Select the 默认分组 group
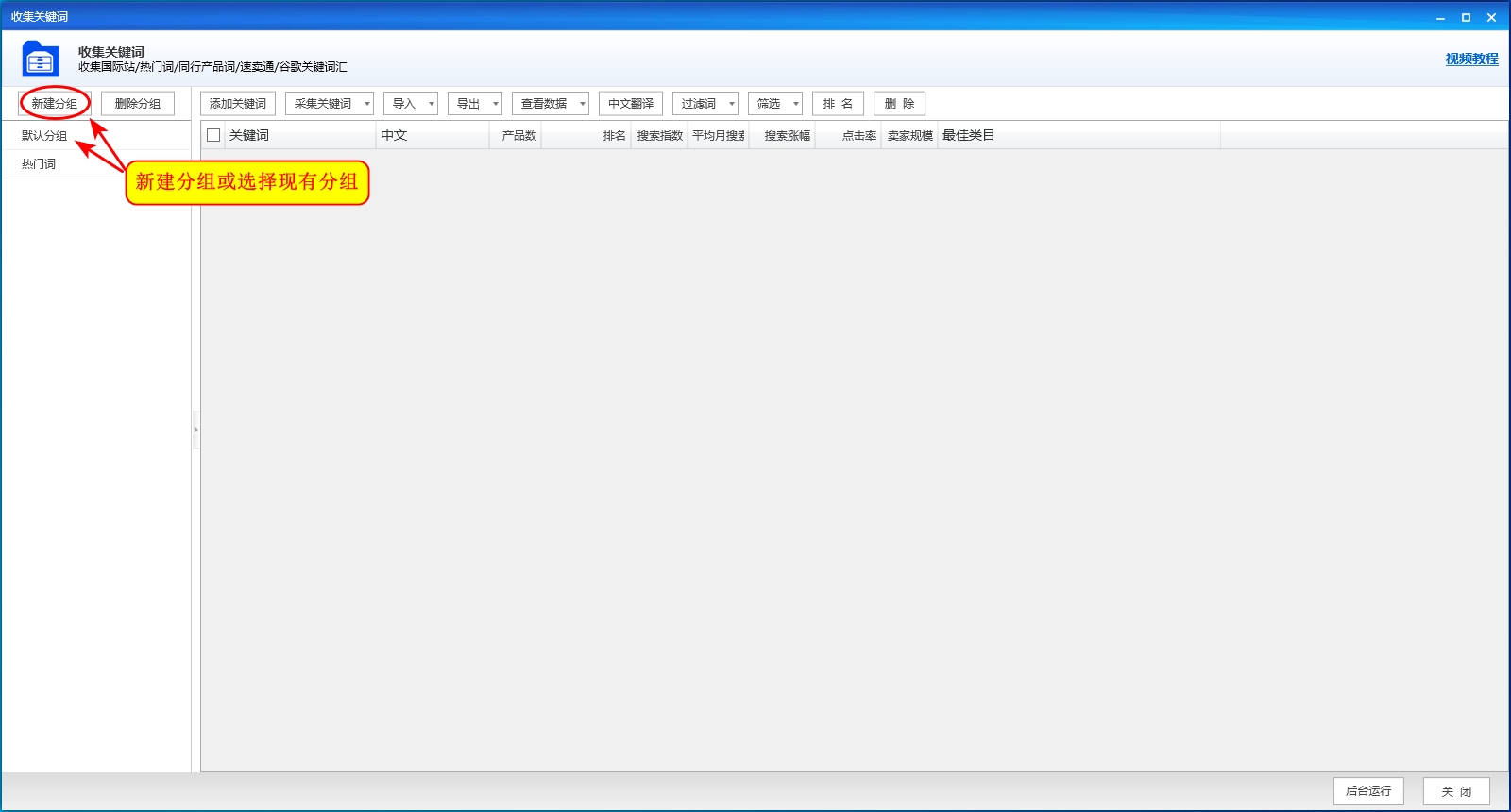The image size is (1511, 812). 96,135
